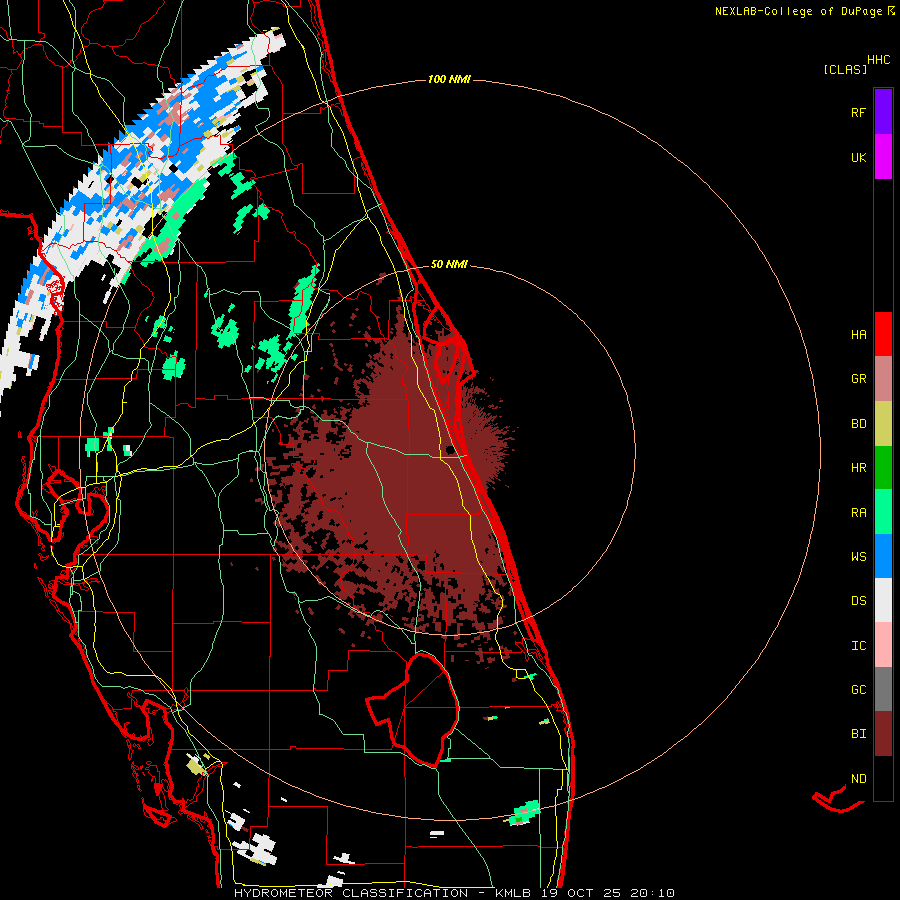Click the 100 NMI range ring label
900x900 pixels.
449,79
